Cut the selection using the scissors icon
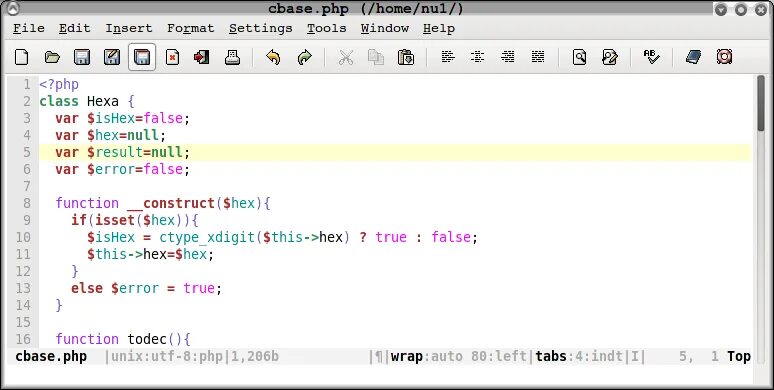The height and width of the screenshot is (390, 774). pos(346,57)
